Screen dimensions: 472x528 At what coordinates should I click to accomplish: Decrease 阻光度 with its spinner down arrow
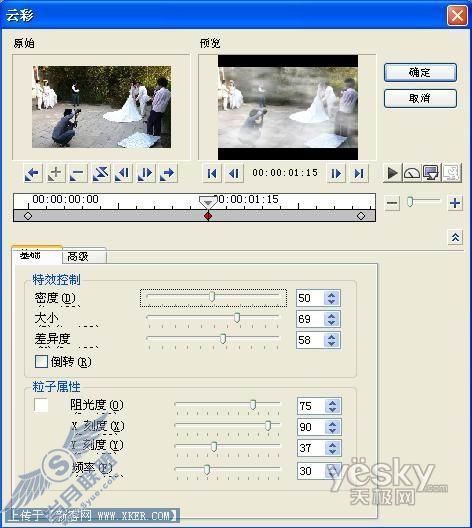tap(332, 409)
